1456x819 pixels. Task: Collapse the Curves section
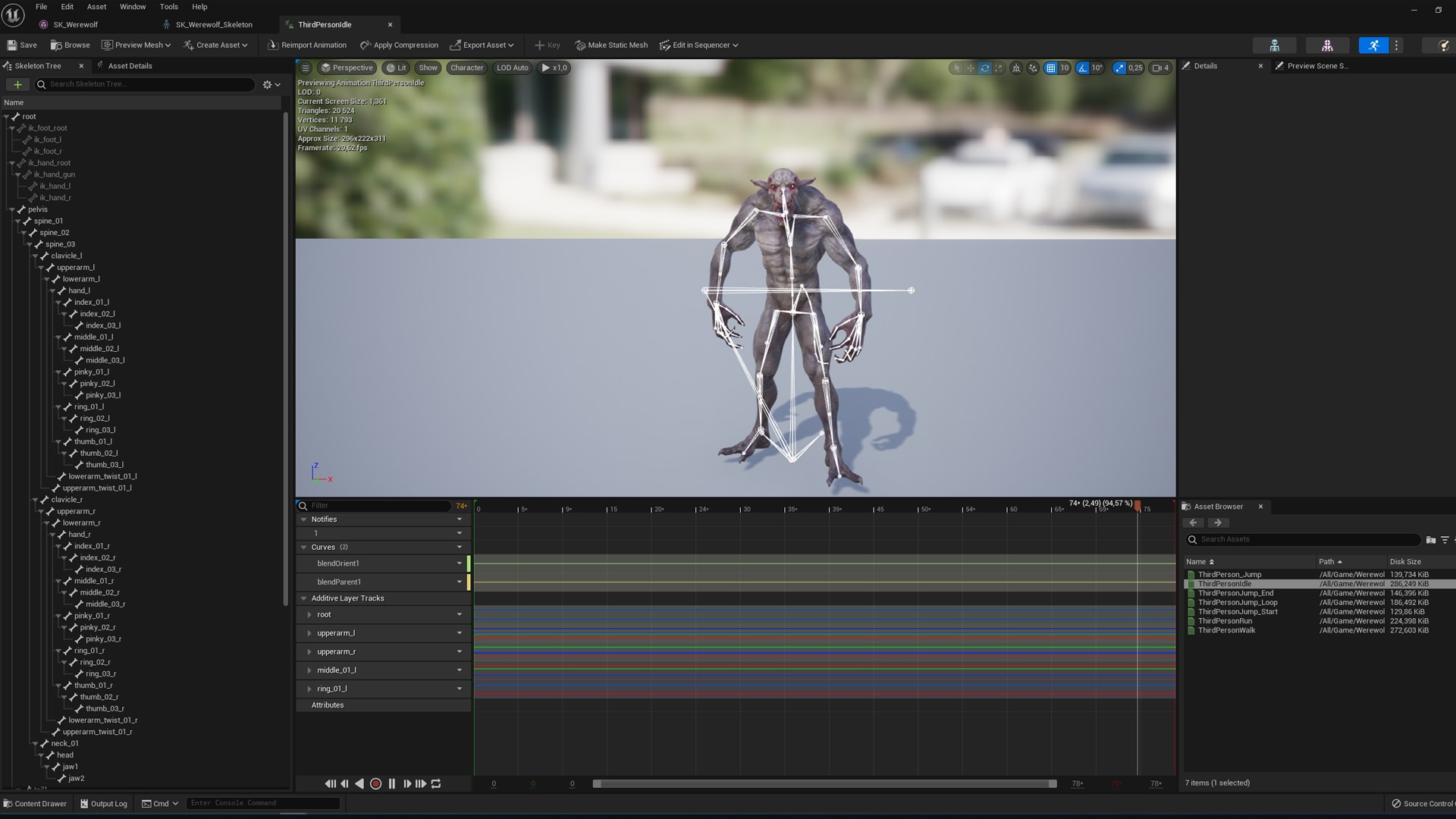(303, 548)
